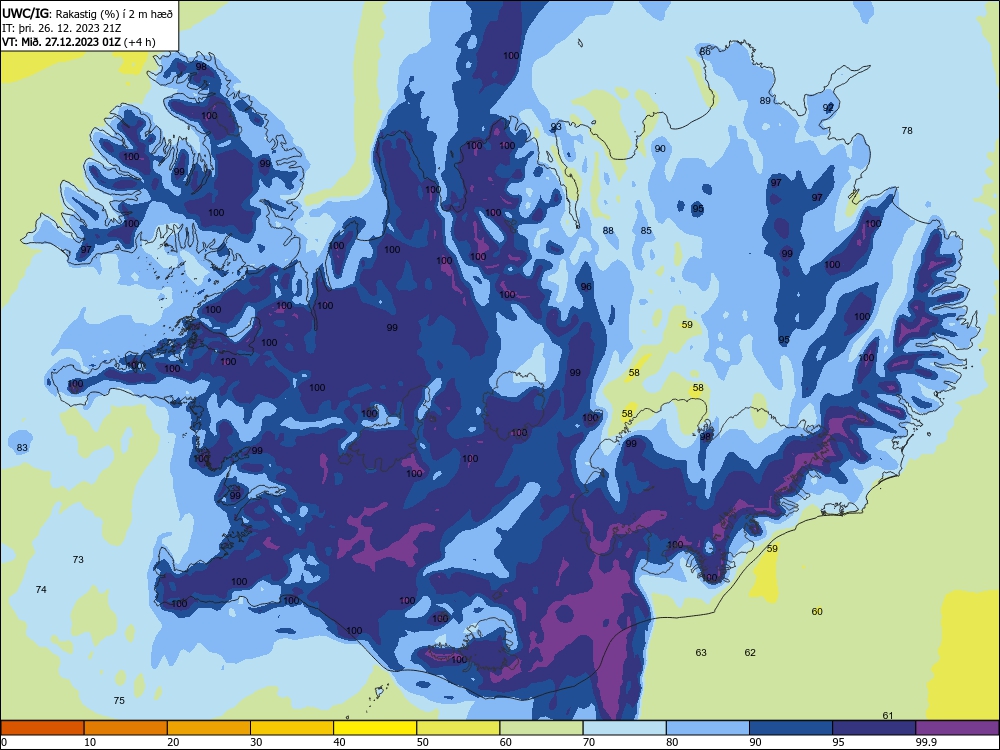Click the legend tick label '30'

[x=256, y=742]
